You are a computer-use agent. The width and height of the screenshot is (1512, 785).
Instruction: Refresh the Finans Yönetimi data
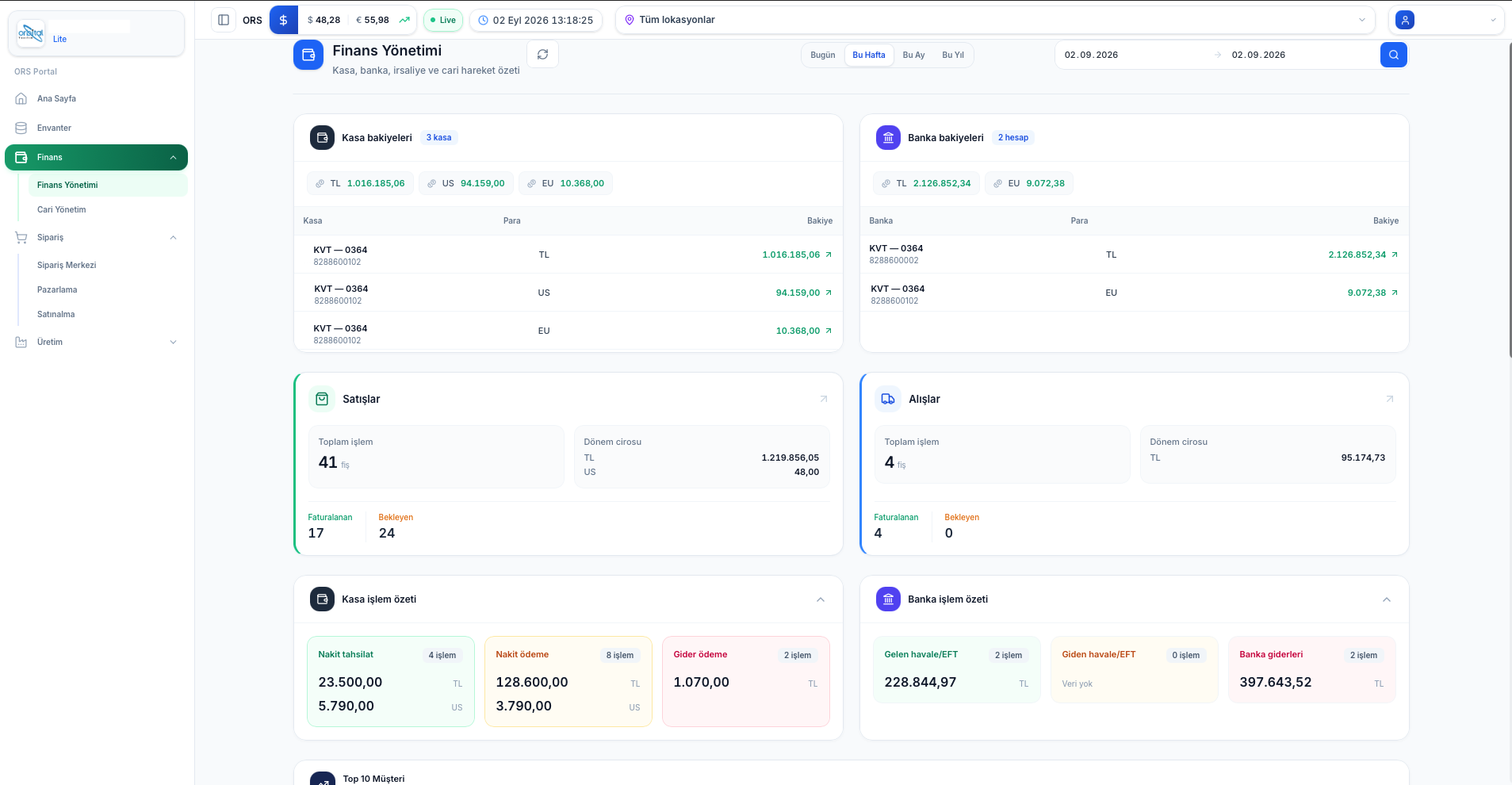[542, 55]
